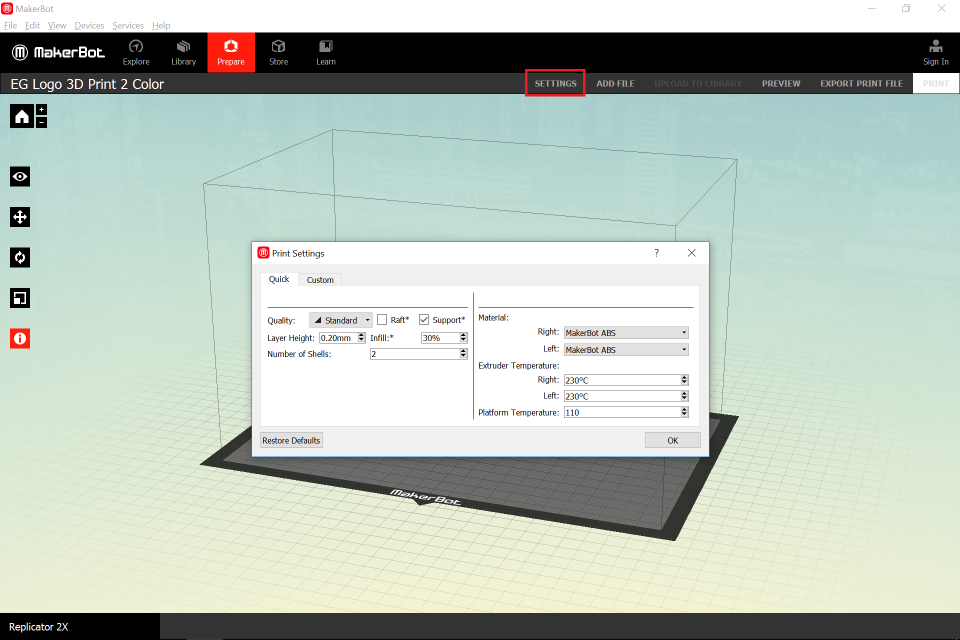This screenshot has width=960, height=640.
Task: Open the Right material dropdown
Action: [x=626, y=333]
